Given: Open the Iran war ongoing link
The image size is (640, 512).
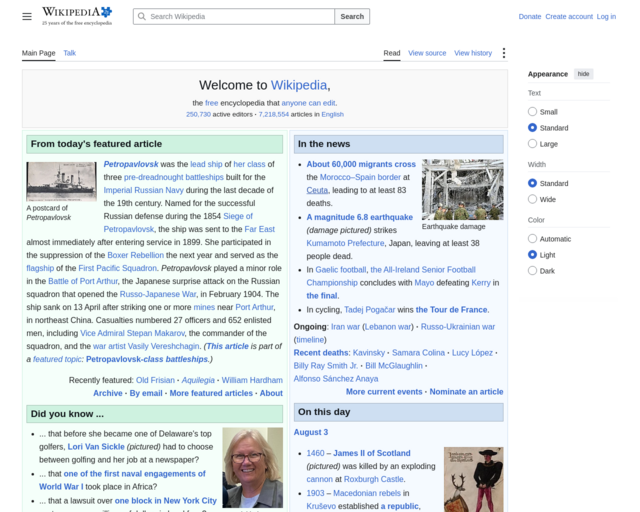Looking at the screenshot, I should [x=345, y=327].
